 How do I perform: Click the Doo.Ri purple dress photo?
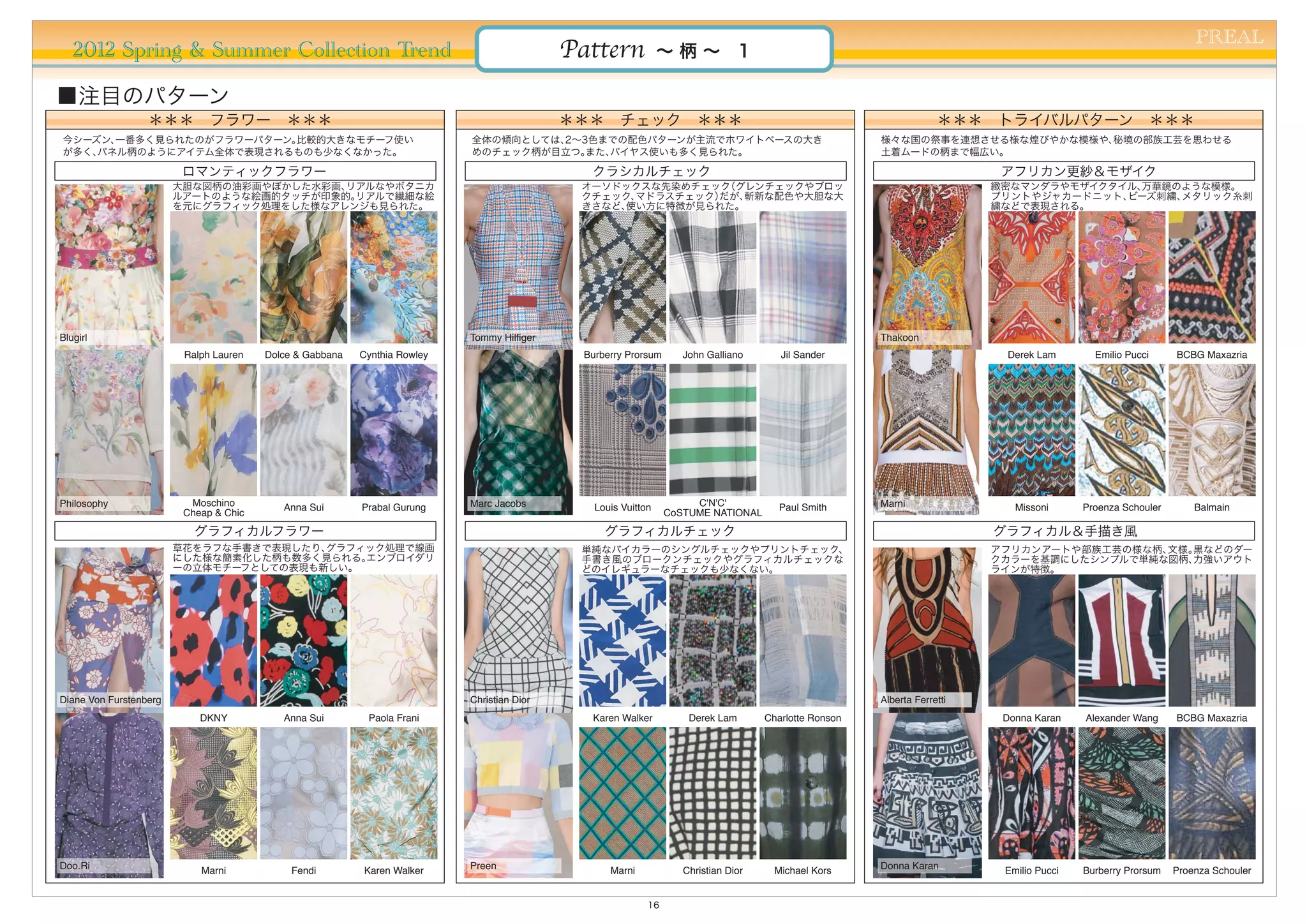tap(109, 795)
